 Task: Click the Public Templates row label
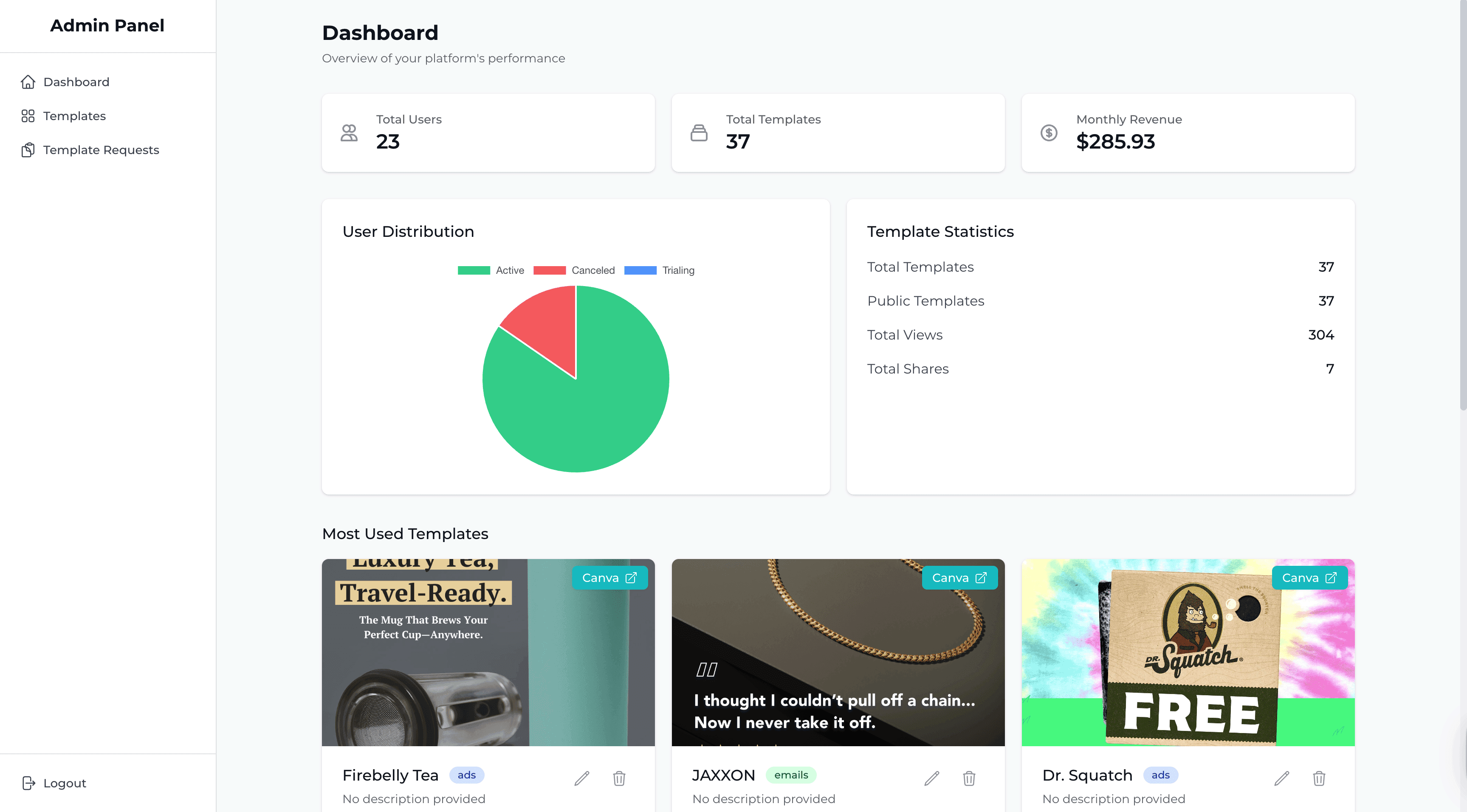[925, 301]
